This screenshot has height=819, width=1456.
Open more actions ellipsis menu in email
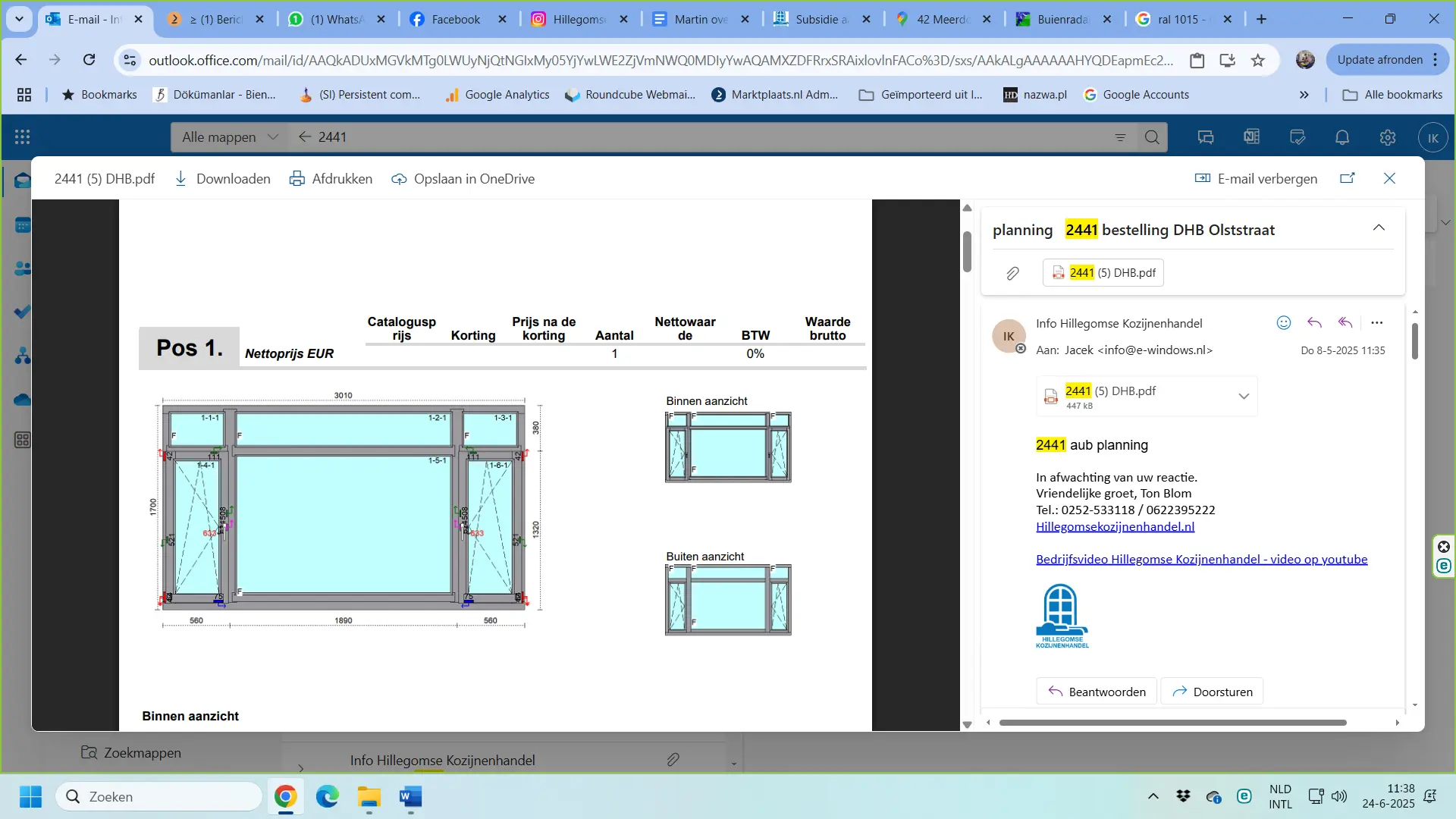pos(1377,323)
